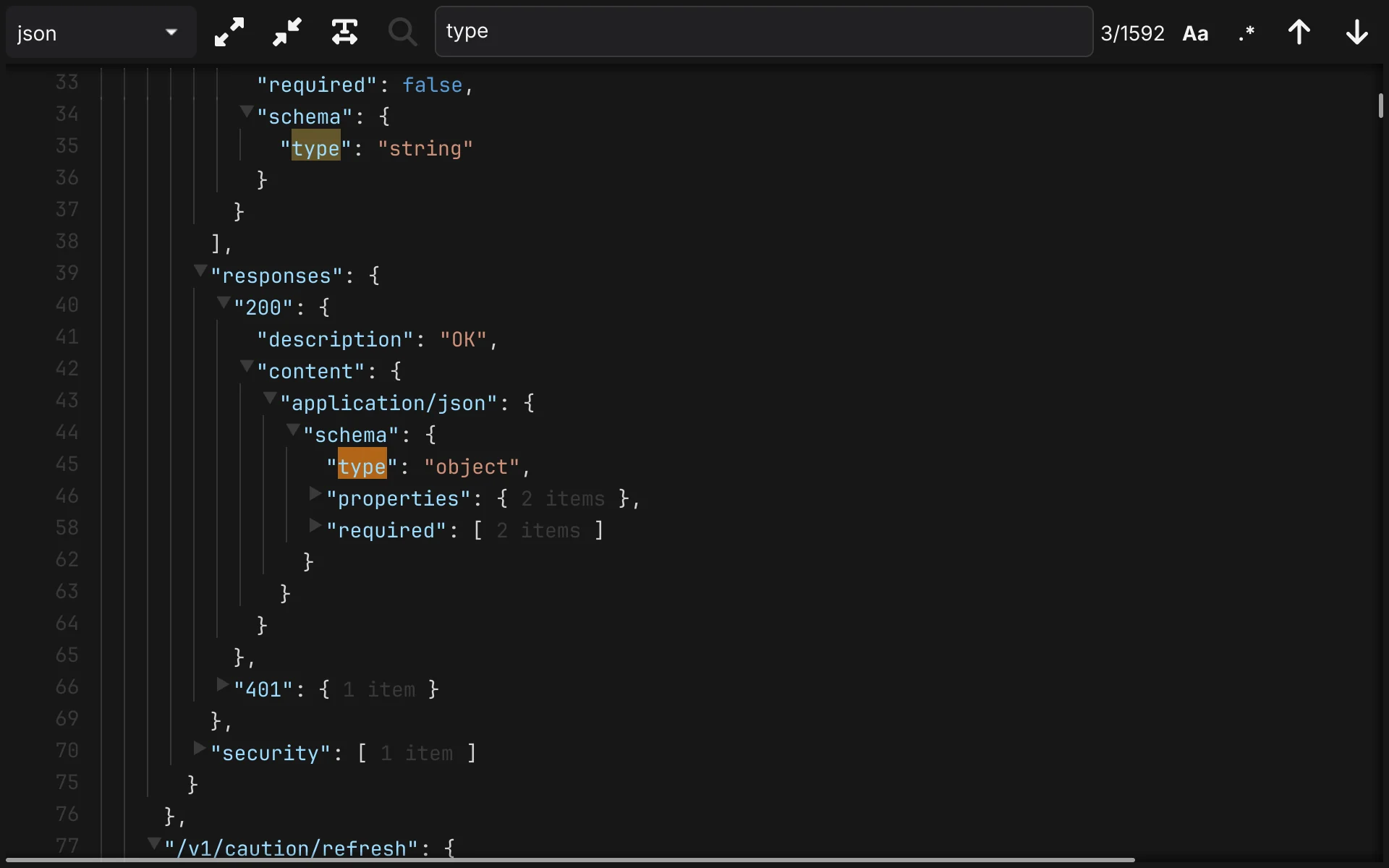The image size is (1389, 868).
Task: Expand all JSON nodes
Action: click(x=229, y=33)
